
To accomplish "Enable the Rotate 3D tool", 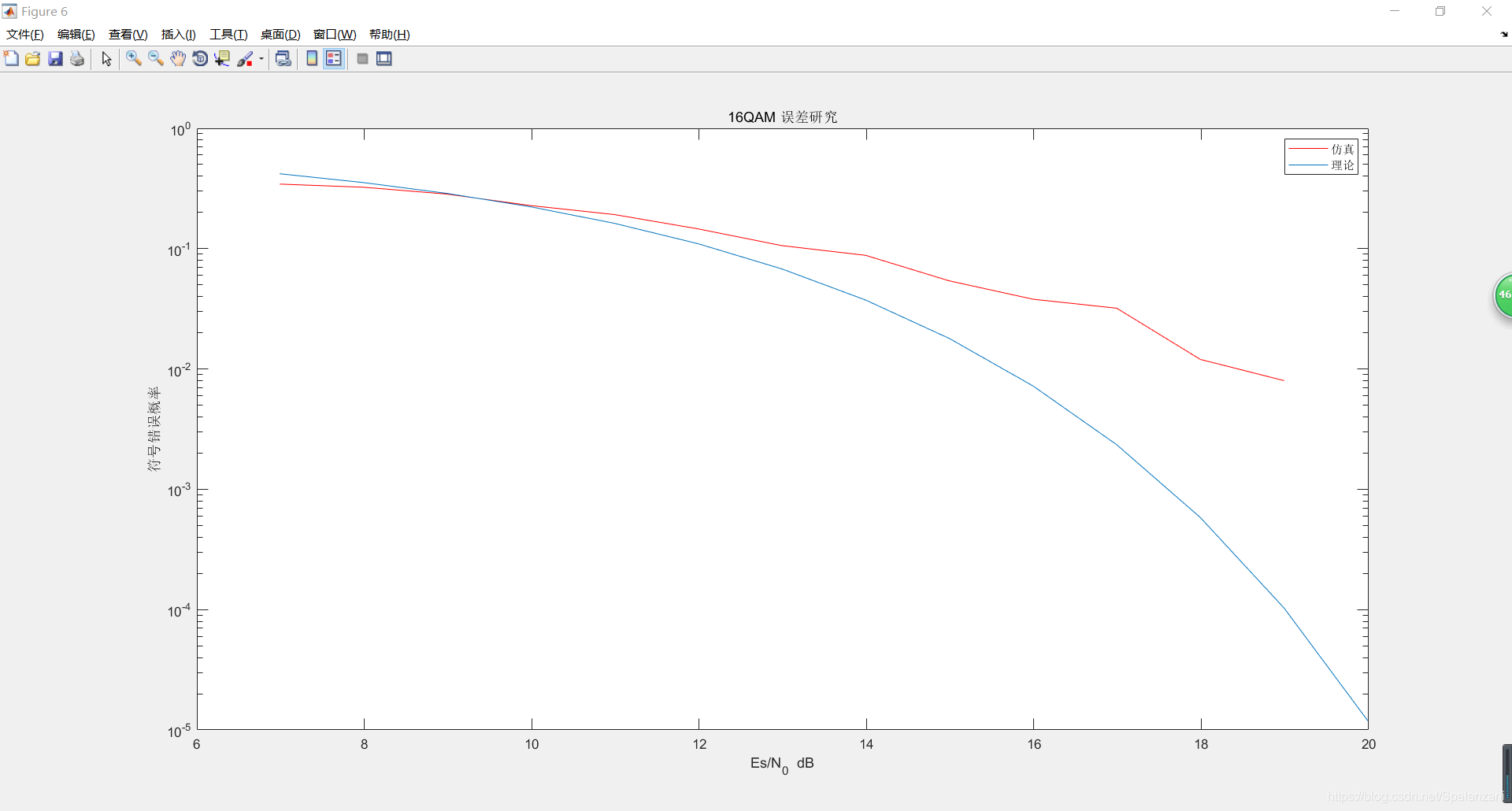I will tap(200, 59).
